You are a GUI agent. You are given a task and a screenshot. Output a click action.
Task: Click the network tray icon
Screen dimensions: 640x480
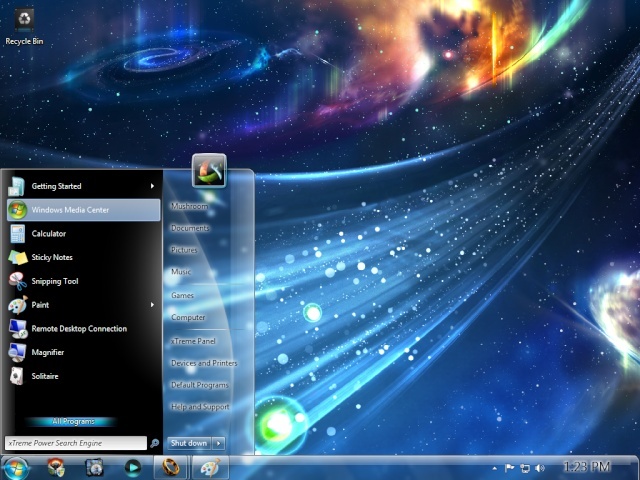[x=525, y=468]
